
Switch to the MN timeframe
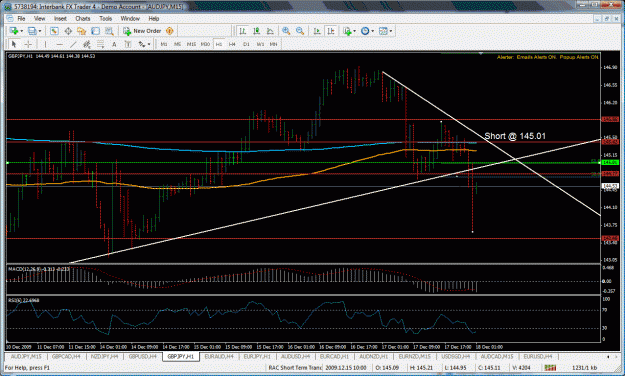click(273, 44)
